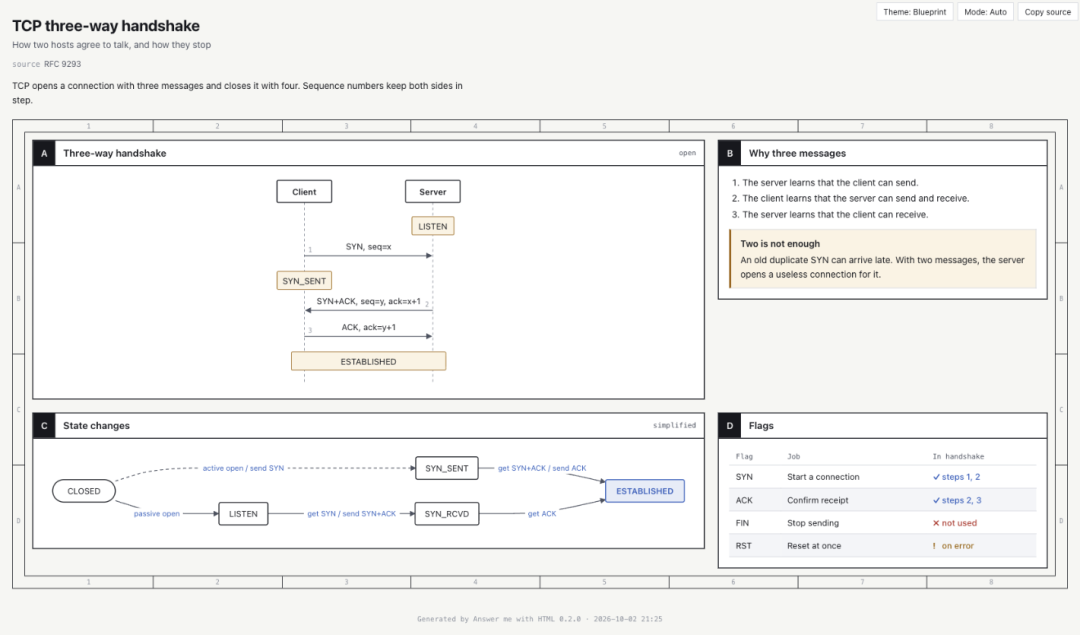Click the "Confirm receipt" table cell
The height and width of the screenshot is (635, 1080).
click(x=818, y=500)
